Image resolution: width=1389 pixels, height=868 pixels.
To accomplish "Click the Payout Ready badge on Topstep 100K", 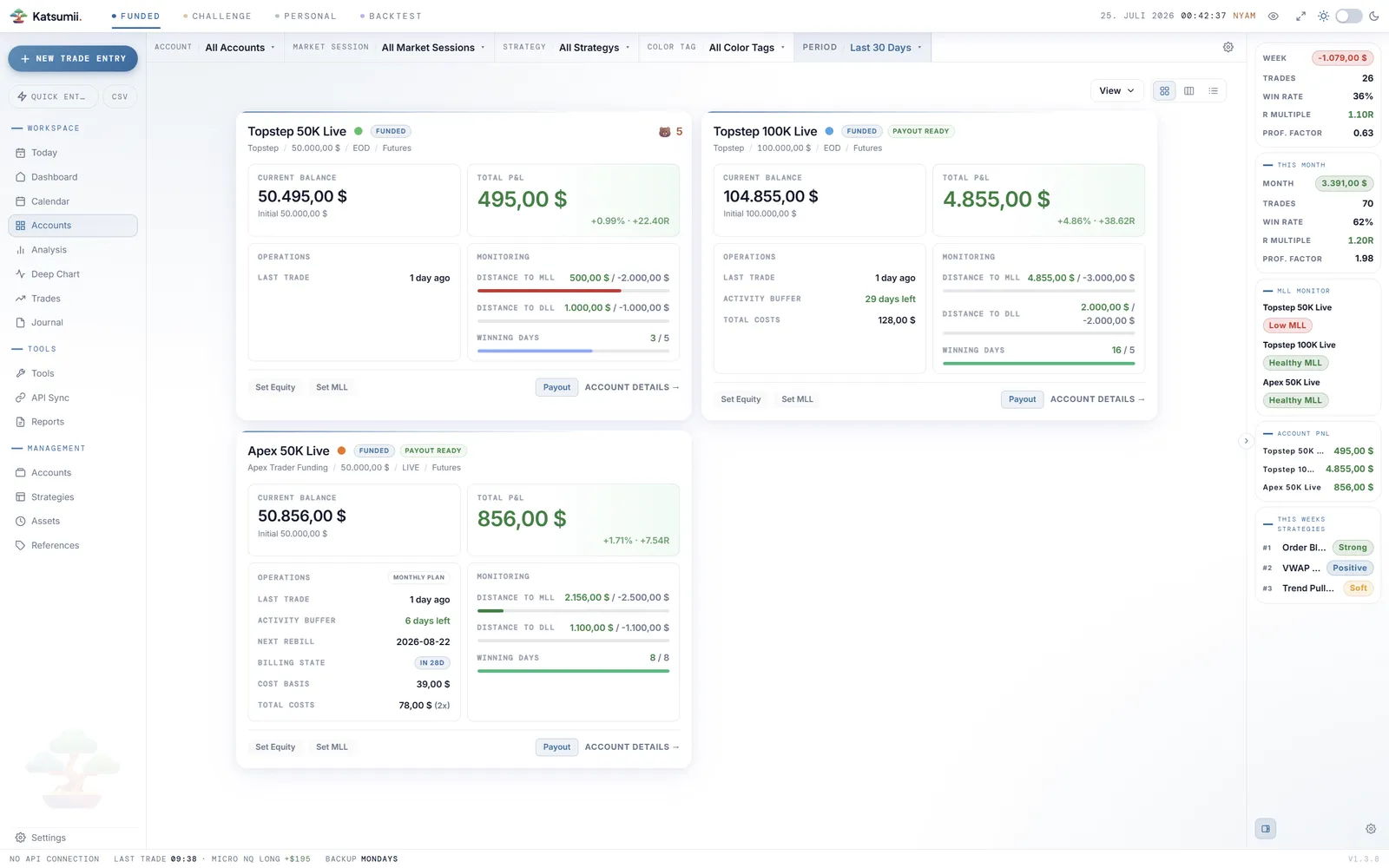I will pos(921,131).
